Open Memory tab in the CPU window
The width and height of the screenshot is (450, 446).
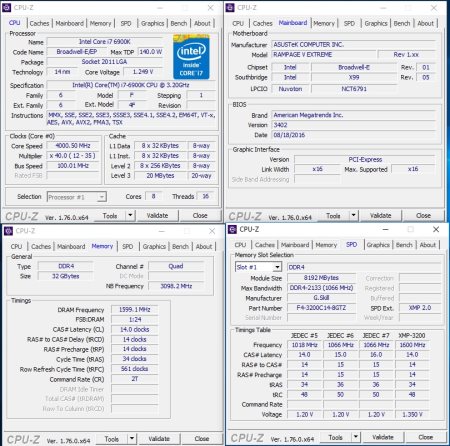pos(100,23)
